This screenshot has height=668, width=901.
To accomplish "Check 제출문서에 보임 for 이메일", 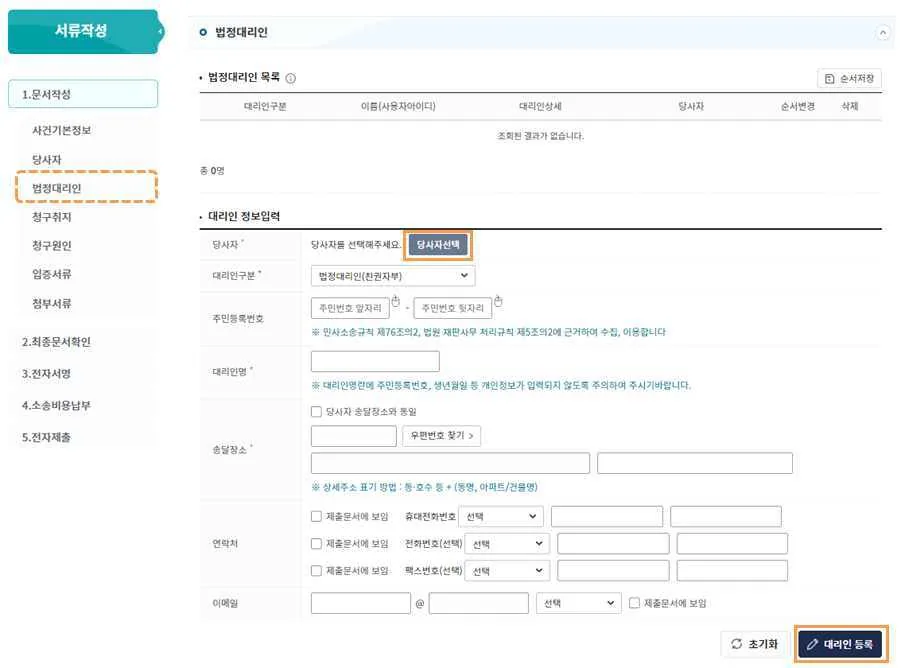I will pos(634,603).
